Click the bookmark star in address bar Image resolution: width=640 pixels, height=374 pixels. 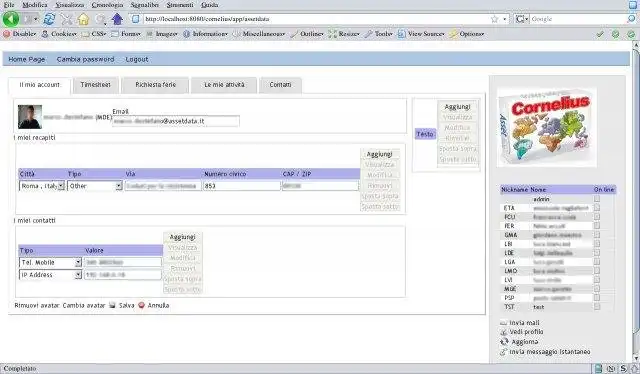pyautogui.click(x=495, y=19)
